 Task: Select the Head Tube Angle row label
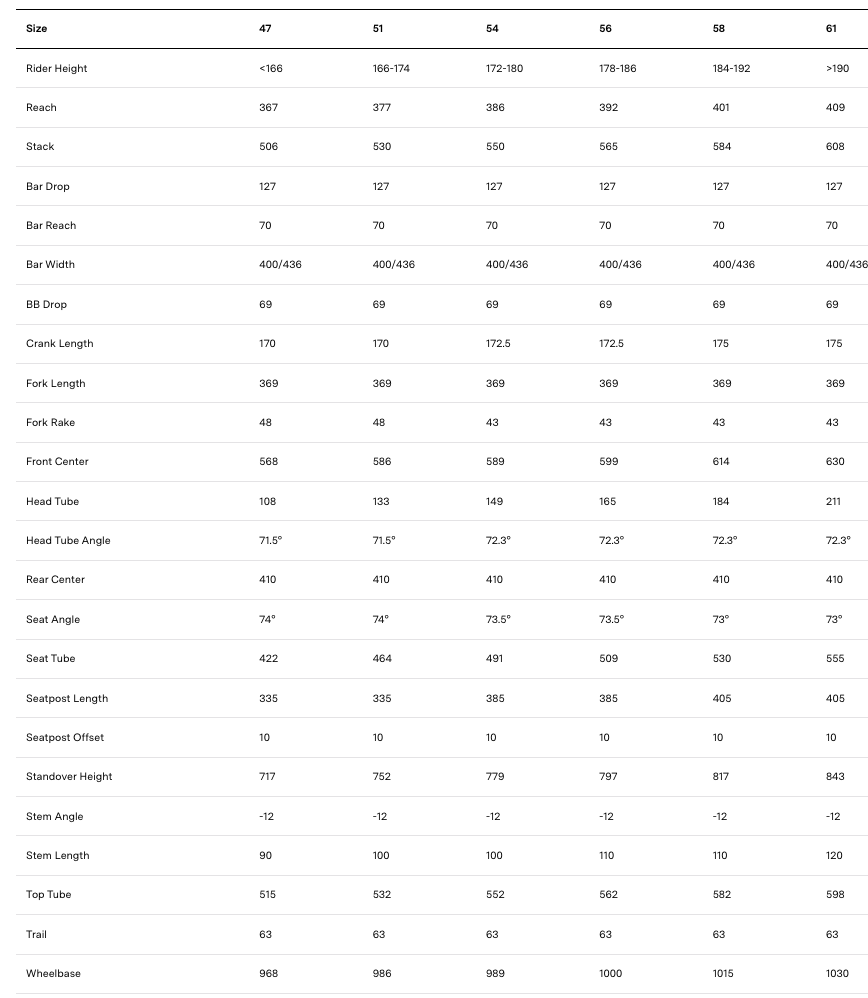click(x=68, y=541)
